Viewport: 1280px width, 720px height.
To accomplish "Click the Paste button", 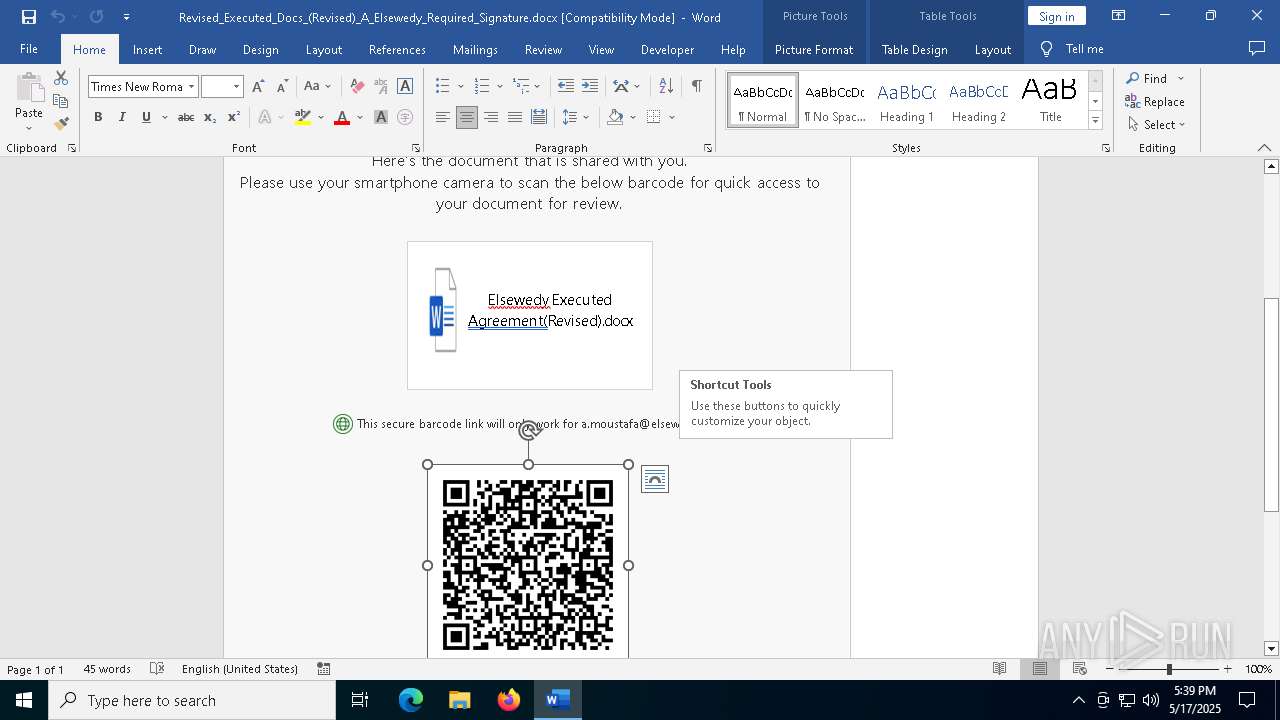I will pyautogui.click(x=29, y=96).
